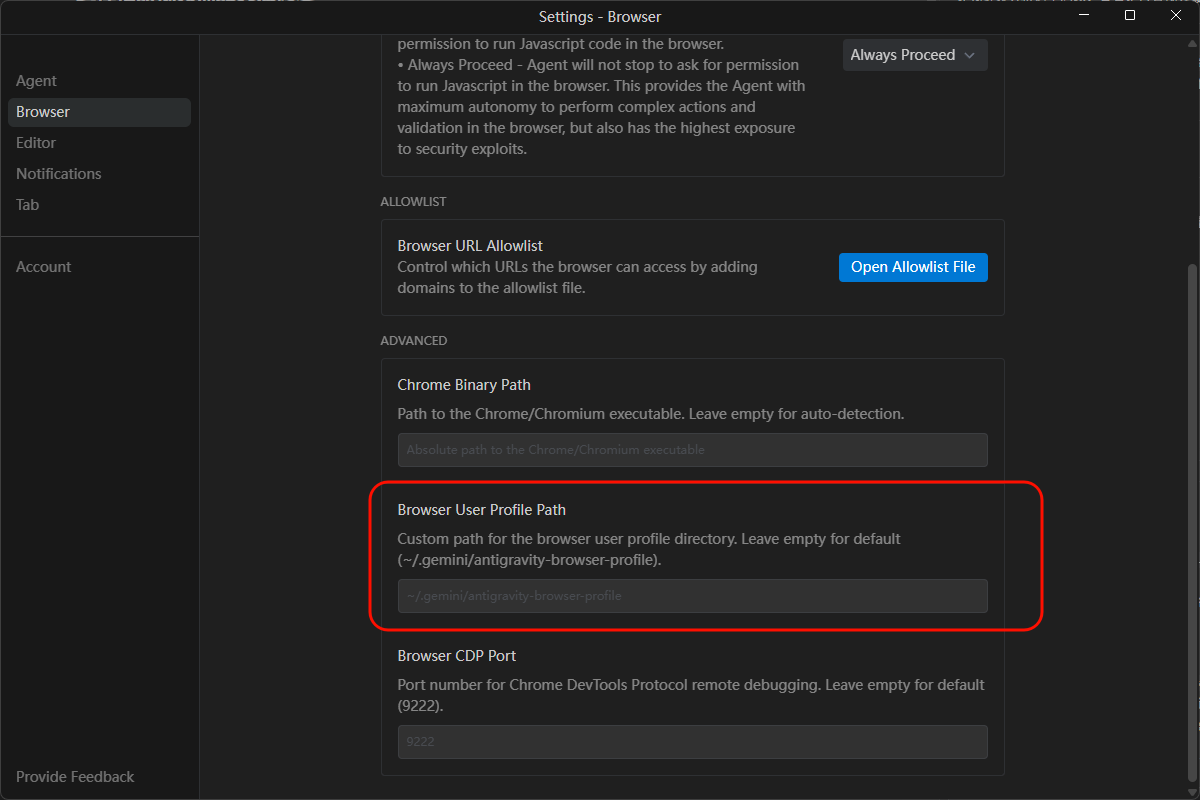Click the Open Allowlist File button
Image resolution: width=1200 pixels, height=800 pixels.
click(x=913, y=267)
